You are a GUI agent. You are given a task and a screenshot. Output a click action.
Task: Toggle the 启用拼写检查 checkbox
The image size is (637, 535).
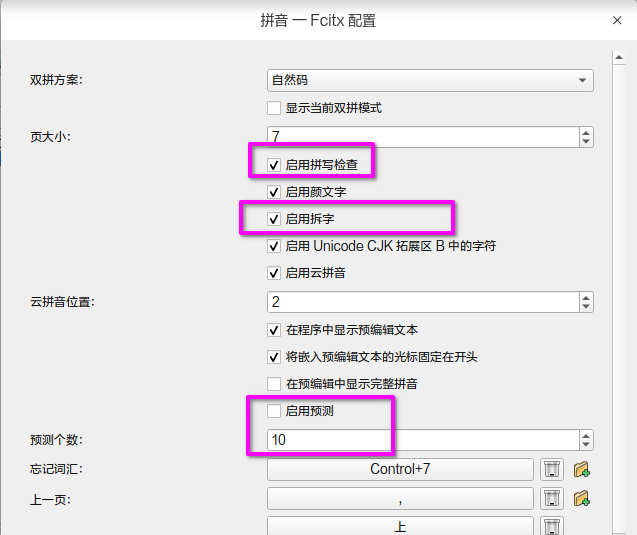274,164
